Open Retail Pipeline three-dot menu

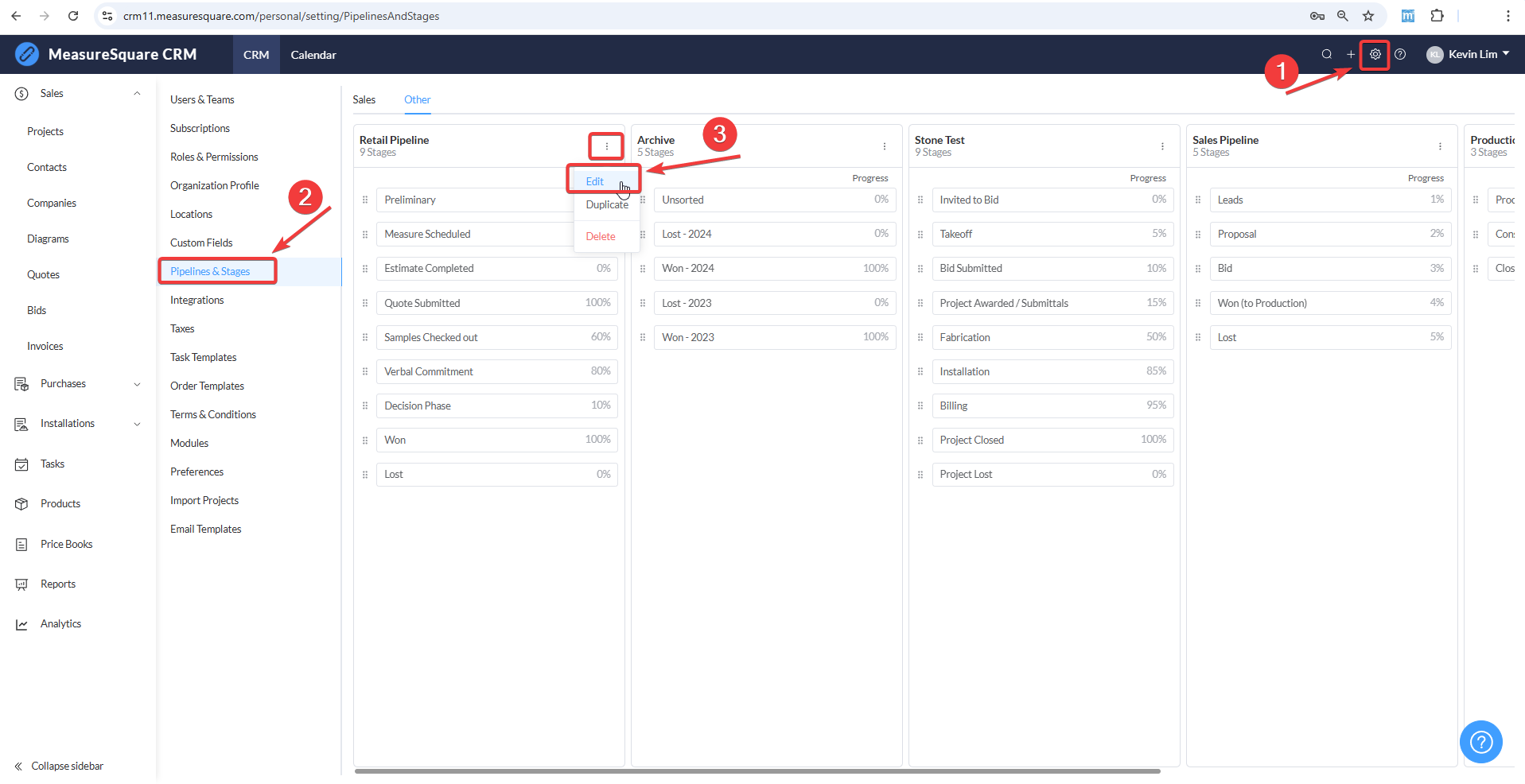tap(606, 146)
